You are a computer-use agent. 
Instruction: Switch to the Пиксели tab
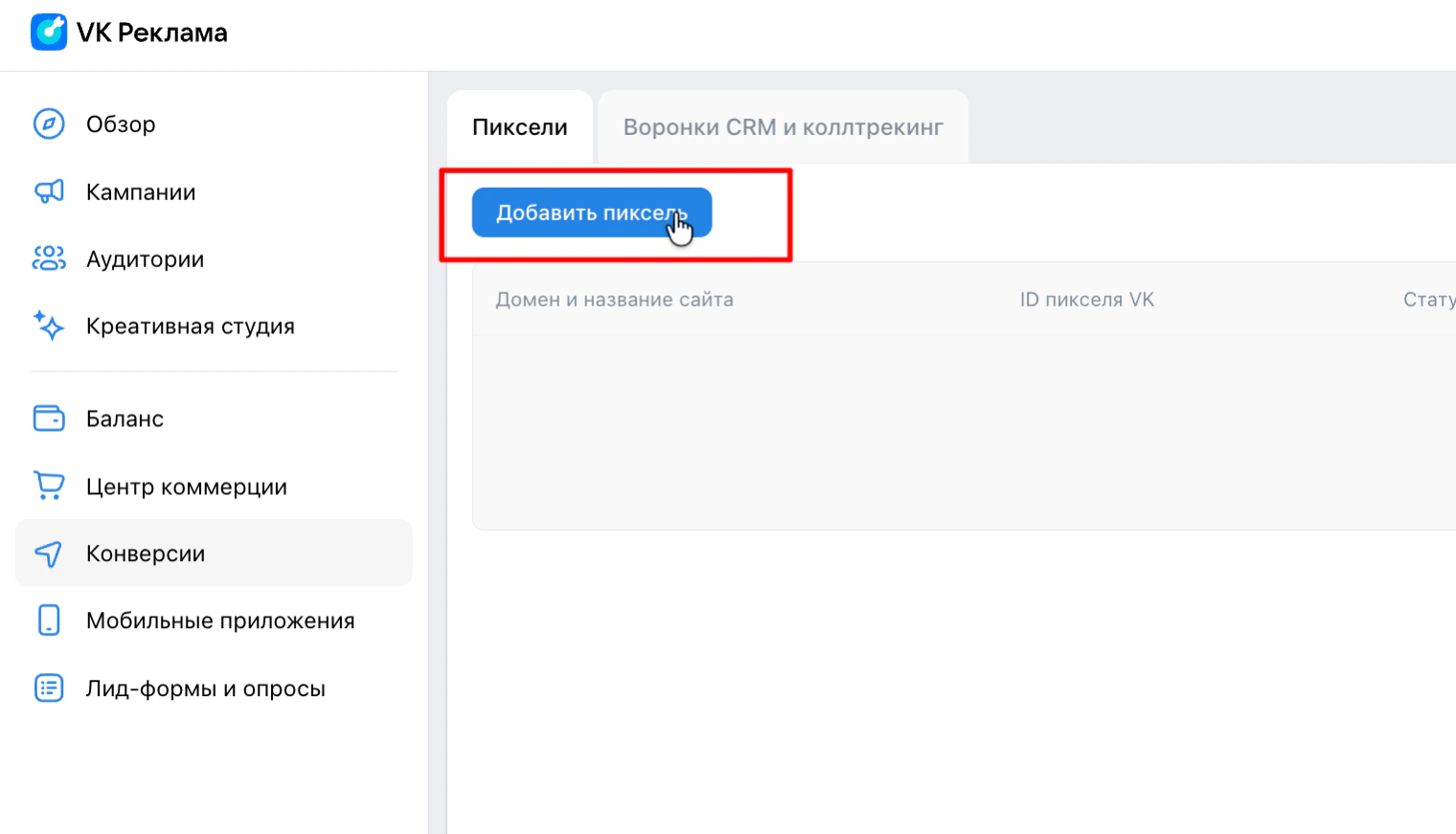click(x=520, y=127)
